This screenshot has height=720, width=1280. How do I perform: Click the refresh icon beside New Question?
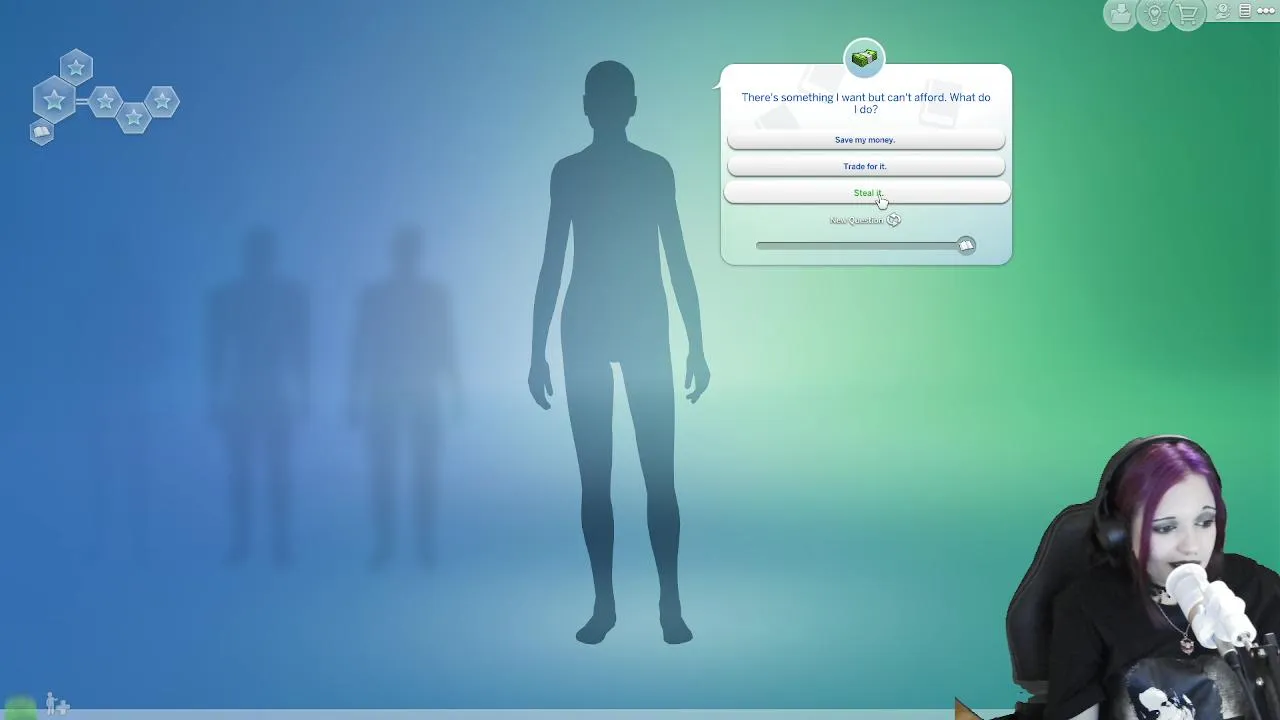(x=894, y=220)
